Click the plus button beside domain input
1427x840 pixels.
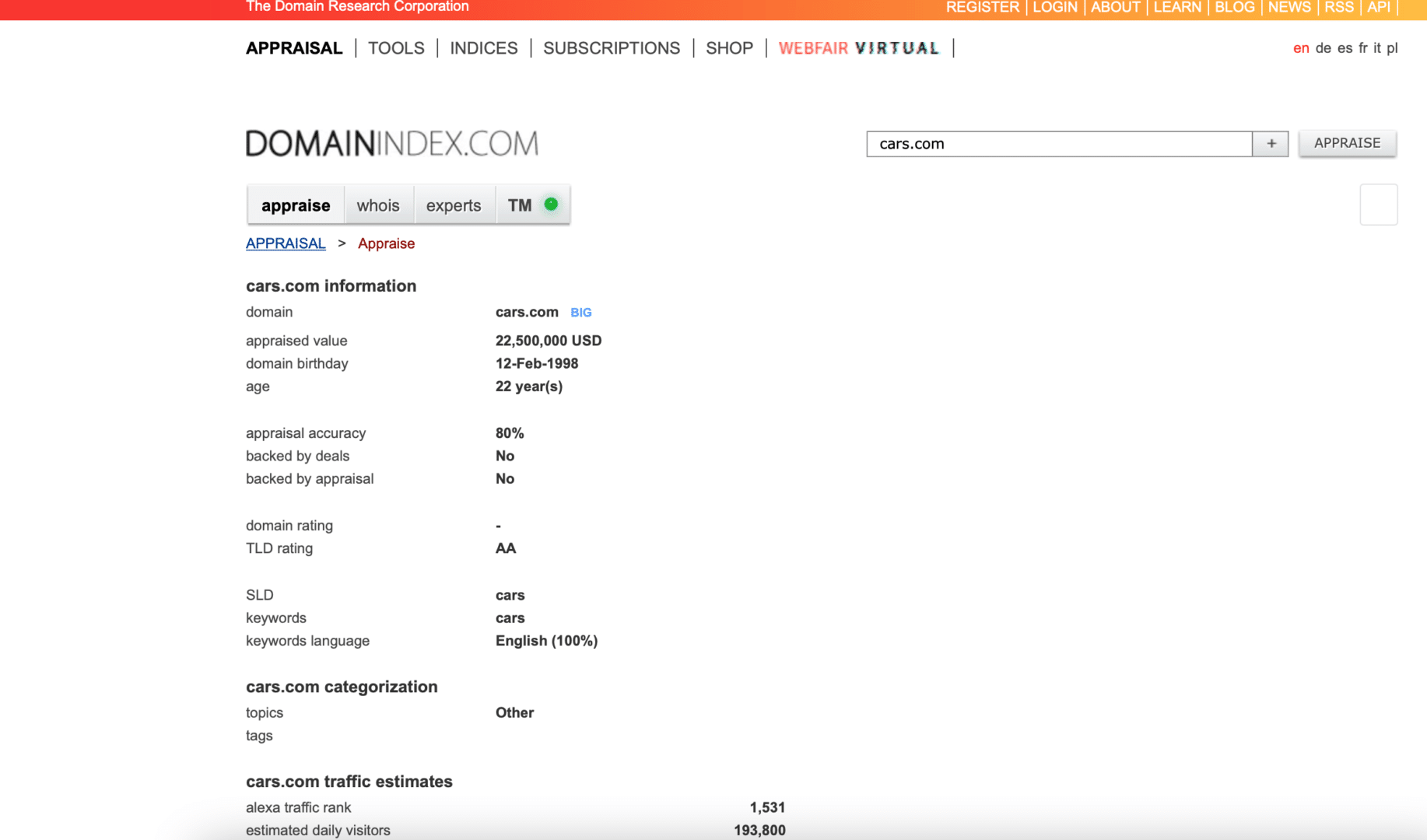pos(1271,144)
